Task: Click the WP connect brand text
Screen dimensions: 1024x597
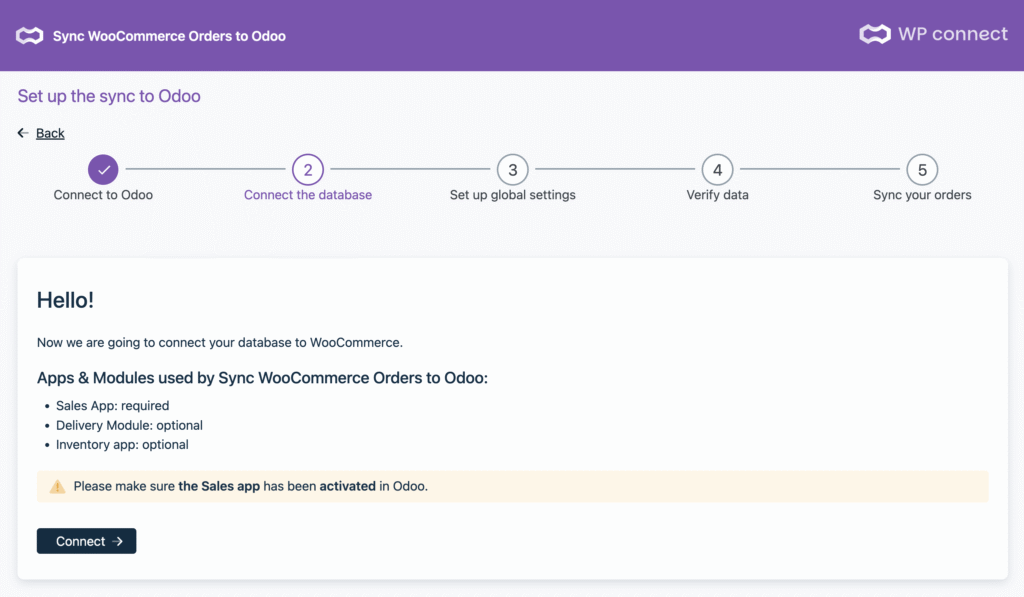Action: pos(952,34)
